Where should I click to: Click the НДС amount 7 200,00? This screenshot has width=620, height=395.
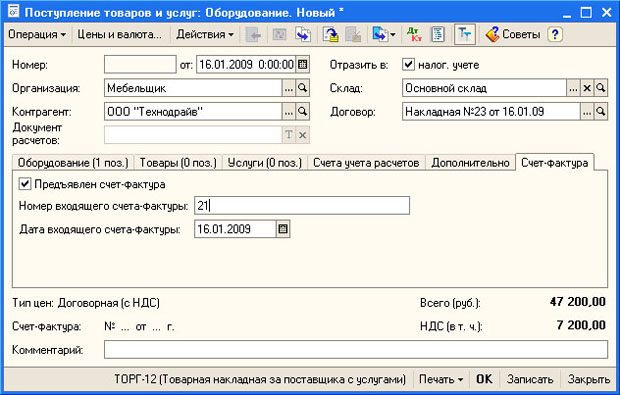(x=581, y=325)
